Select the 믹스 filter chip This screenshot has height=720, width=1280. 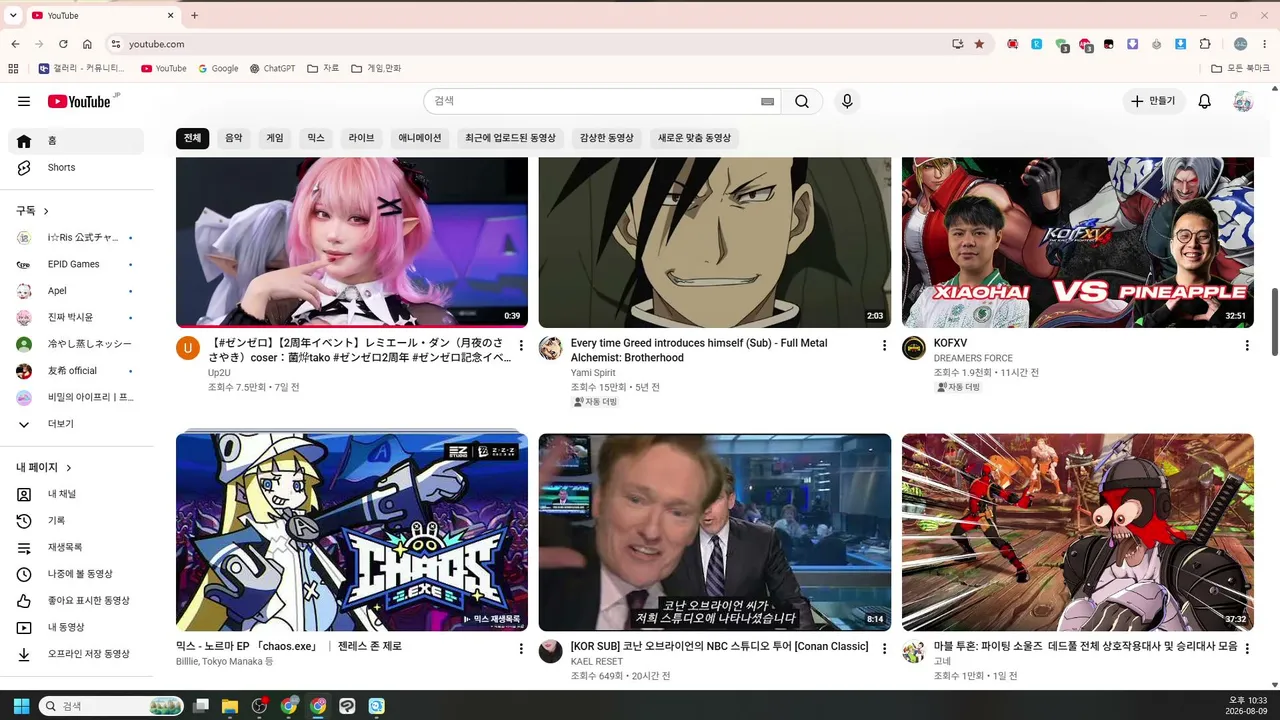point(316,138)
